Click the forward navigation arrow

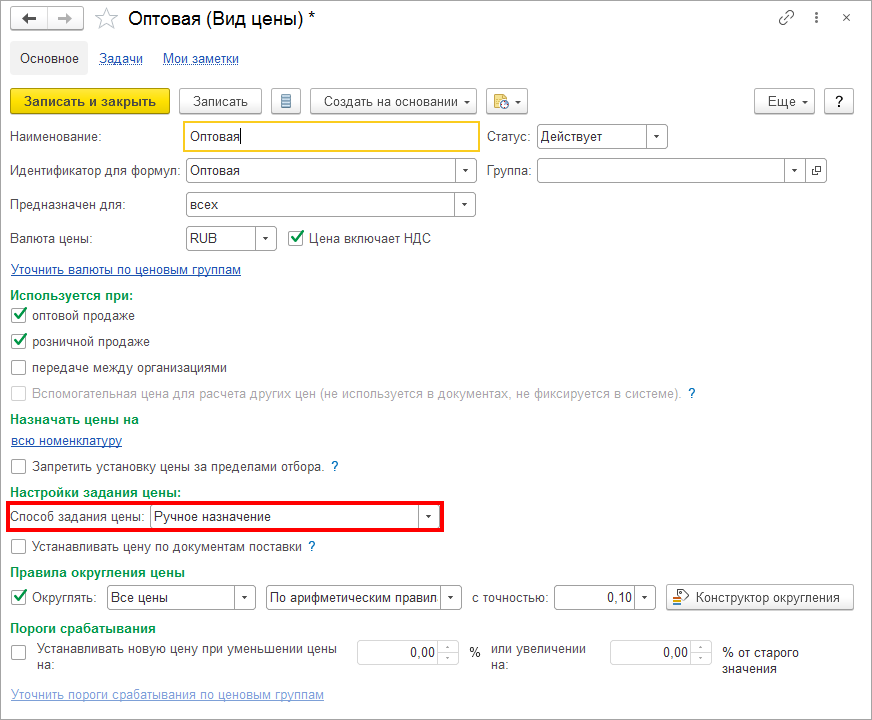(x=65, y=19)
